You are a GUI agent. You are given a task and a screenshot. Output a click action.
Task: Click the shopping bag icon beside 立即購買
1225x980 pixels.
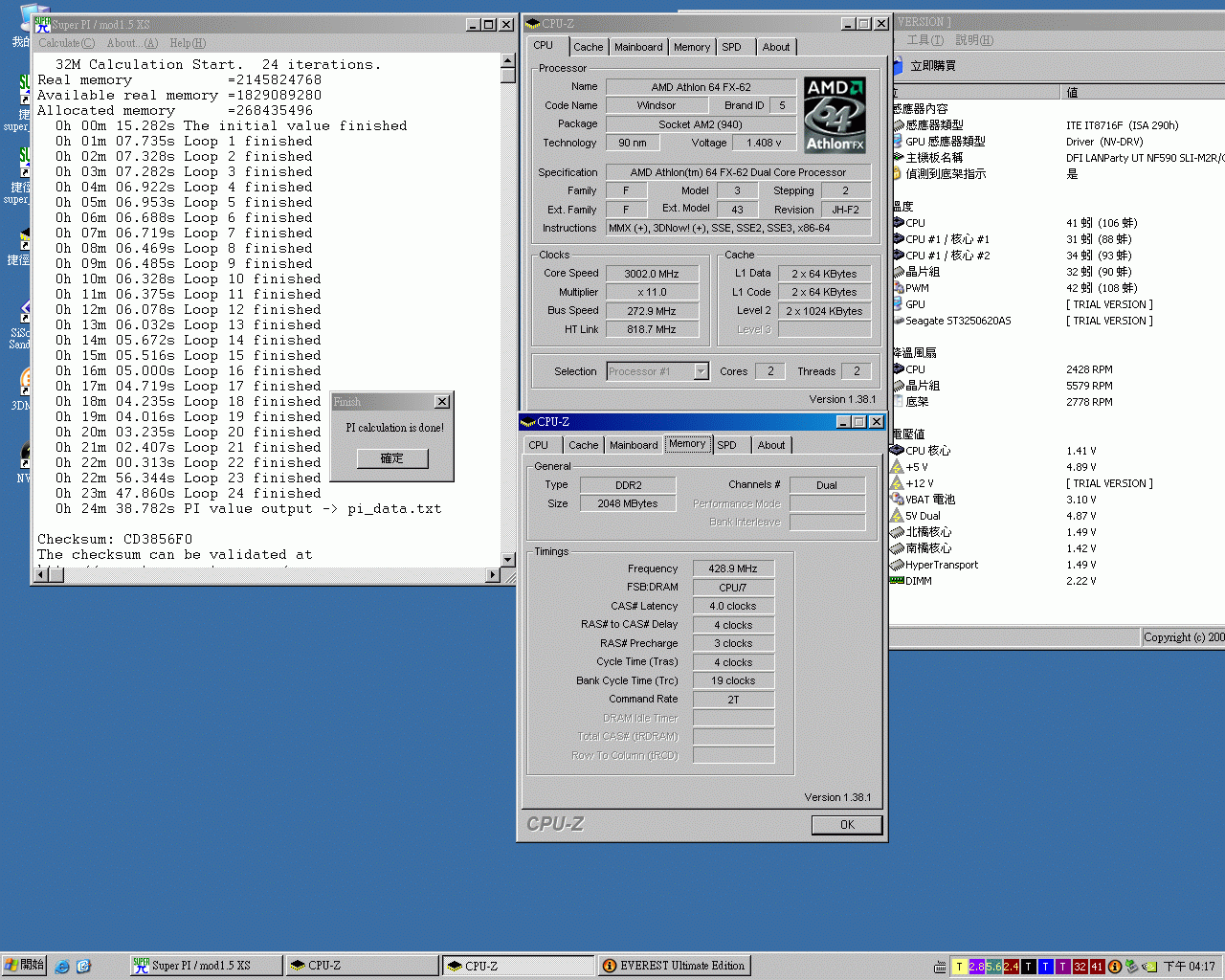pyautogui.click(x=898, y=65)
